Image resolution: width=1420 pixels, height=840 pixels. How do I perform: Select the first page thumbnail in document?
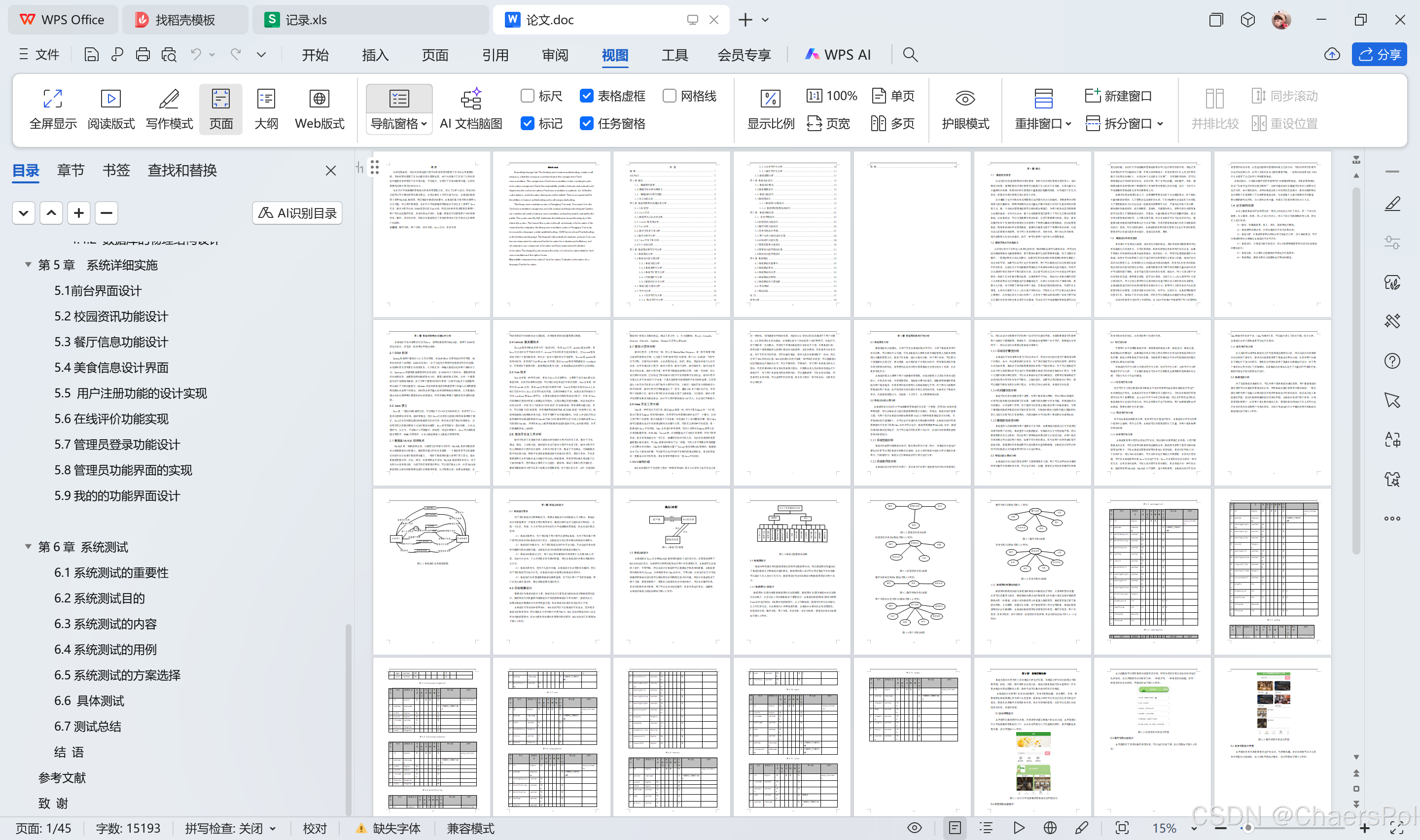pos(432,234)
